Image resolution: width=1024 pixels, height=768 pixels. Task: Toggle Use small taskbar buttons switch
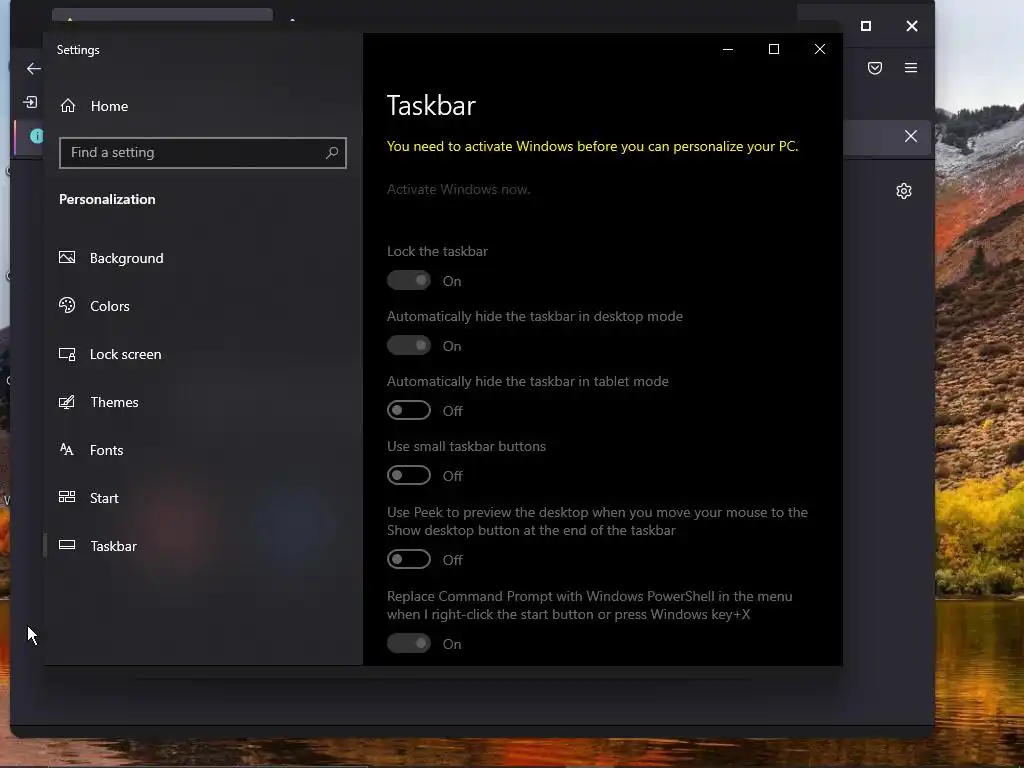[409, 475]
